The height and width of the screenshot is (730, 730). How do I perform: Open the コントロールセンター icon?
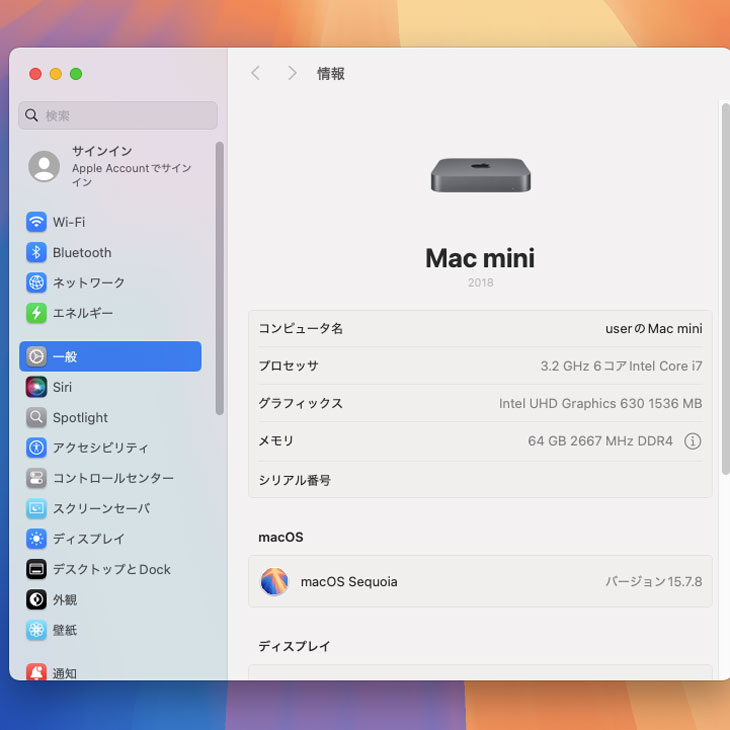click(x=36, y=478)
